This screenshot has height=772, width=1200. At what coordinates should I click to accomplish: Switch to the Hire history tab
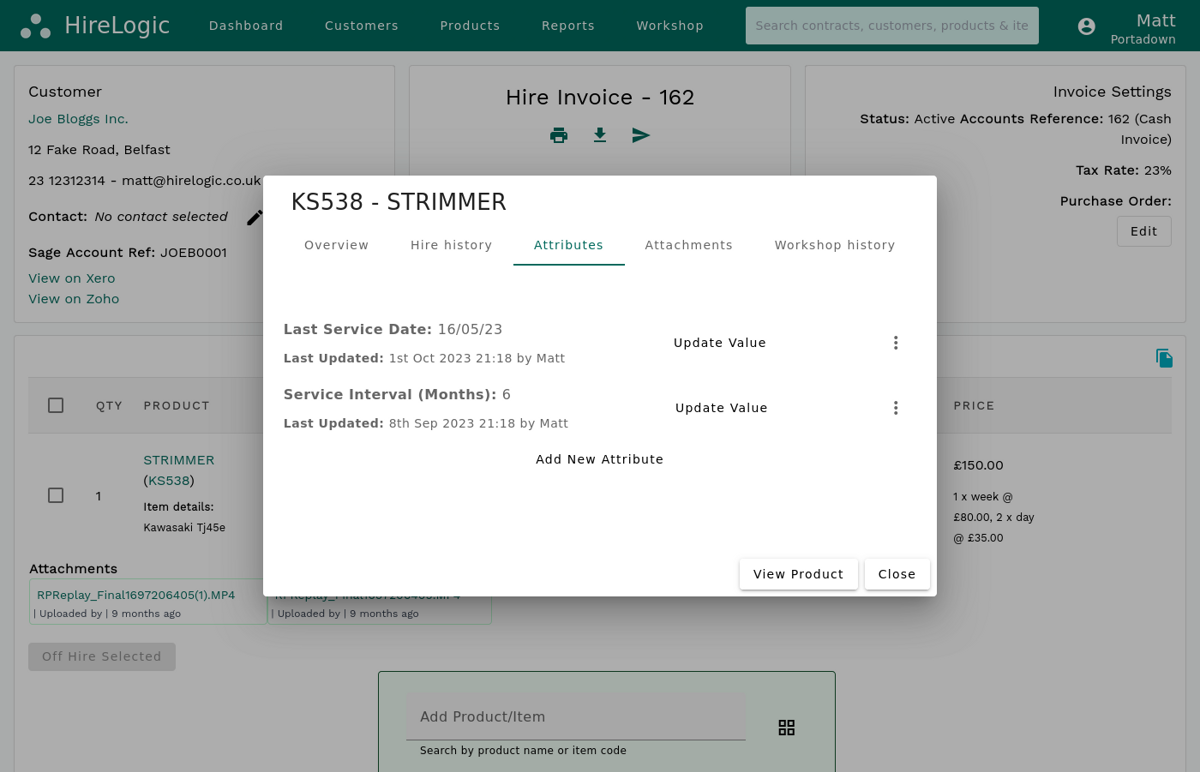pyautogui.click(x=451, y=244)
